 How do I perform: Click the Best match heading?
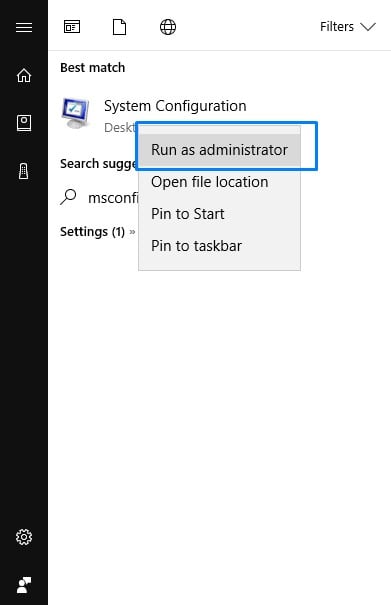93,68
